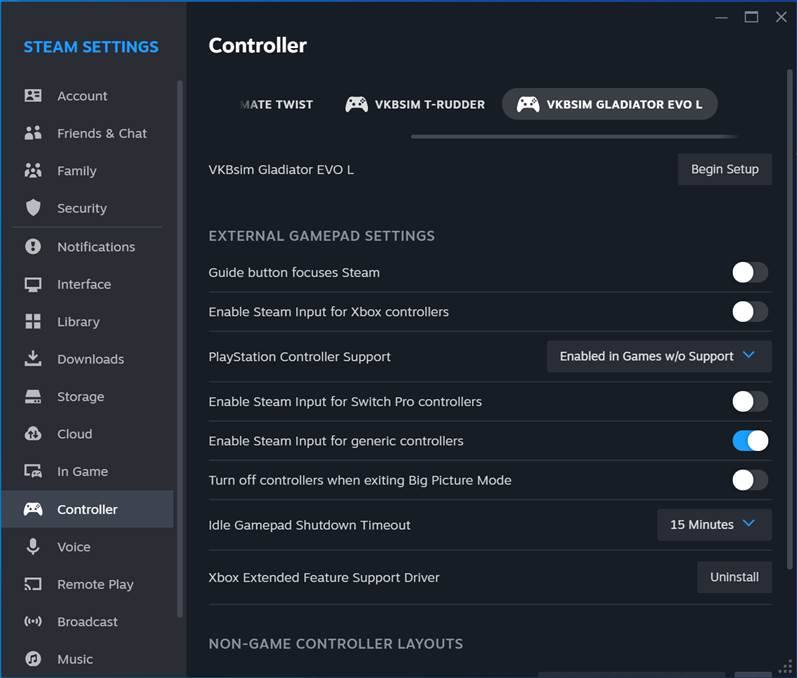Go to Friends & Chat settings
Screen dimensions: 797x678
87,133
